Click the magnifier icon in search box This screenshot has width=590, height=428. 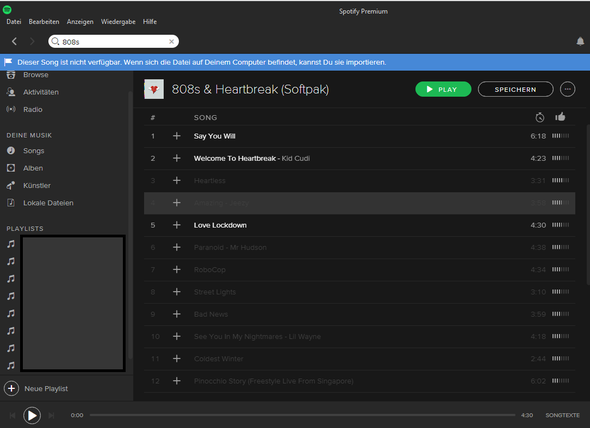[x=55, y=41]
